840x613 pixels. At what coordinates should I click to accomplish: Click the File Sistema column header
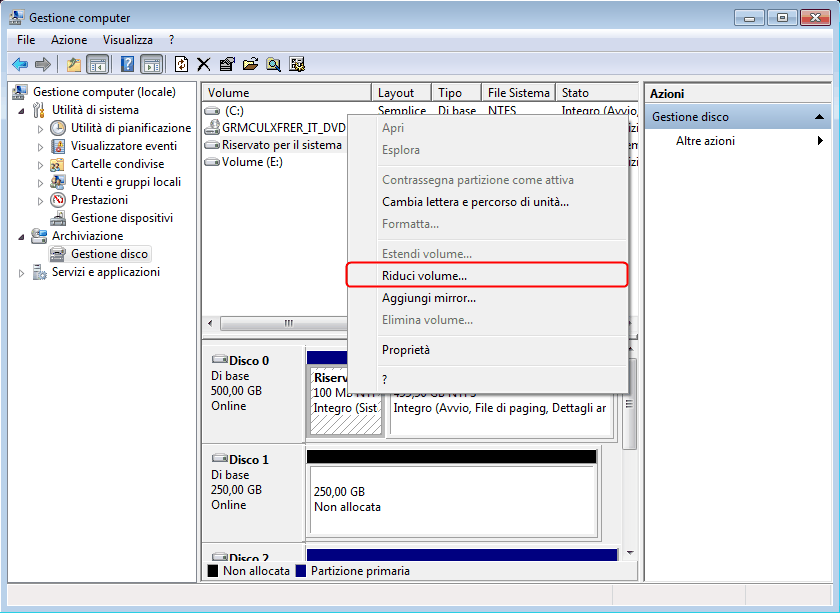(518, 93)
